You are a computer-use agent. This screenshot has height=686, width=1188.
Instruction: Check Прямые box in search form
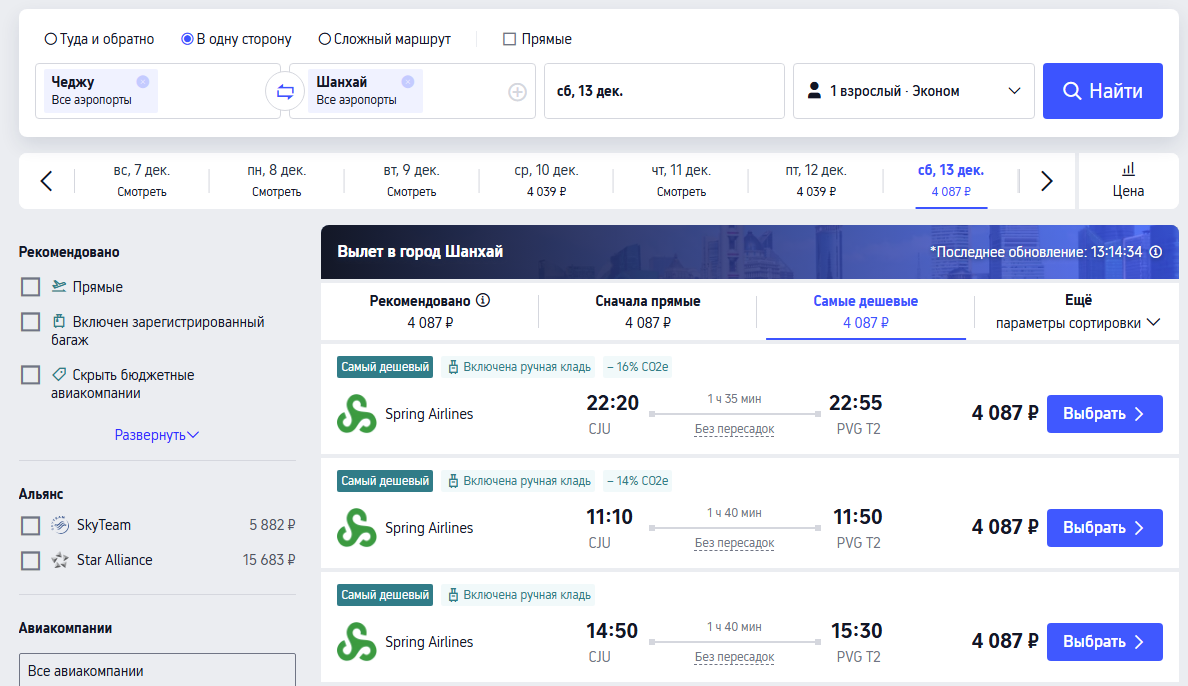coord(509,39)
